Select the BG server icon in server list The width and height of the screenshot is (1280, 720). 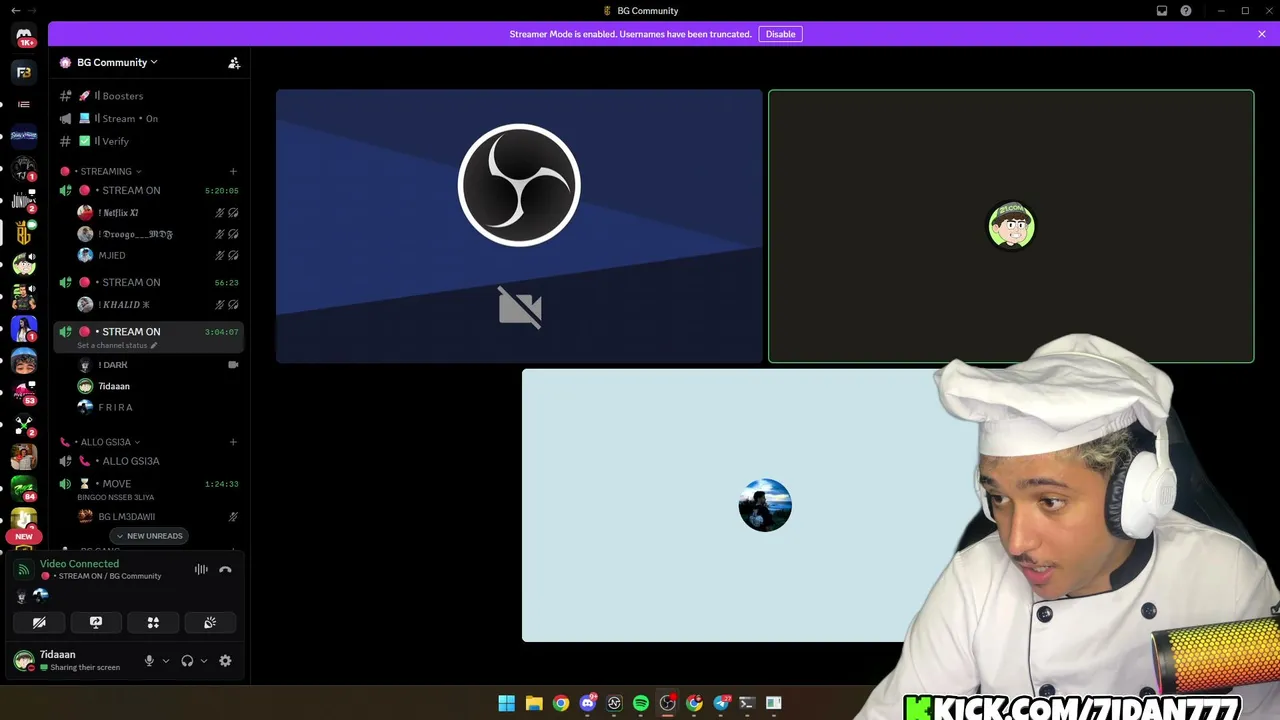coord(24,232)
